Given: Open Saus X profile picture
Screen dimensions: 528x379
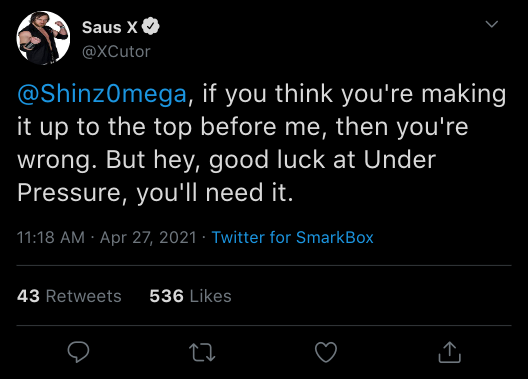Looking at the screenshot, I should click(43, 38).
